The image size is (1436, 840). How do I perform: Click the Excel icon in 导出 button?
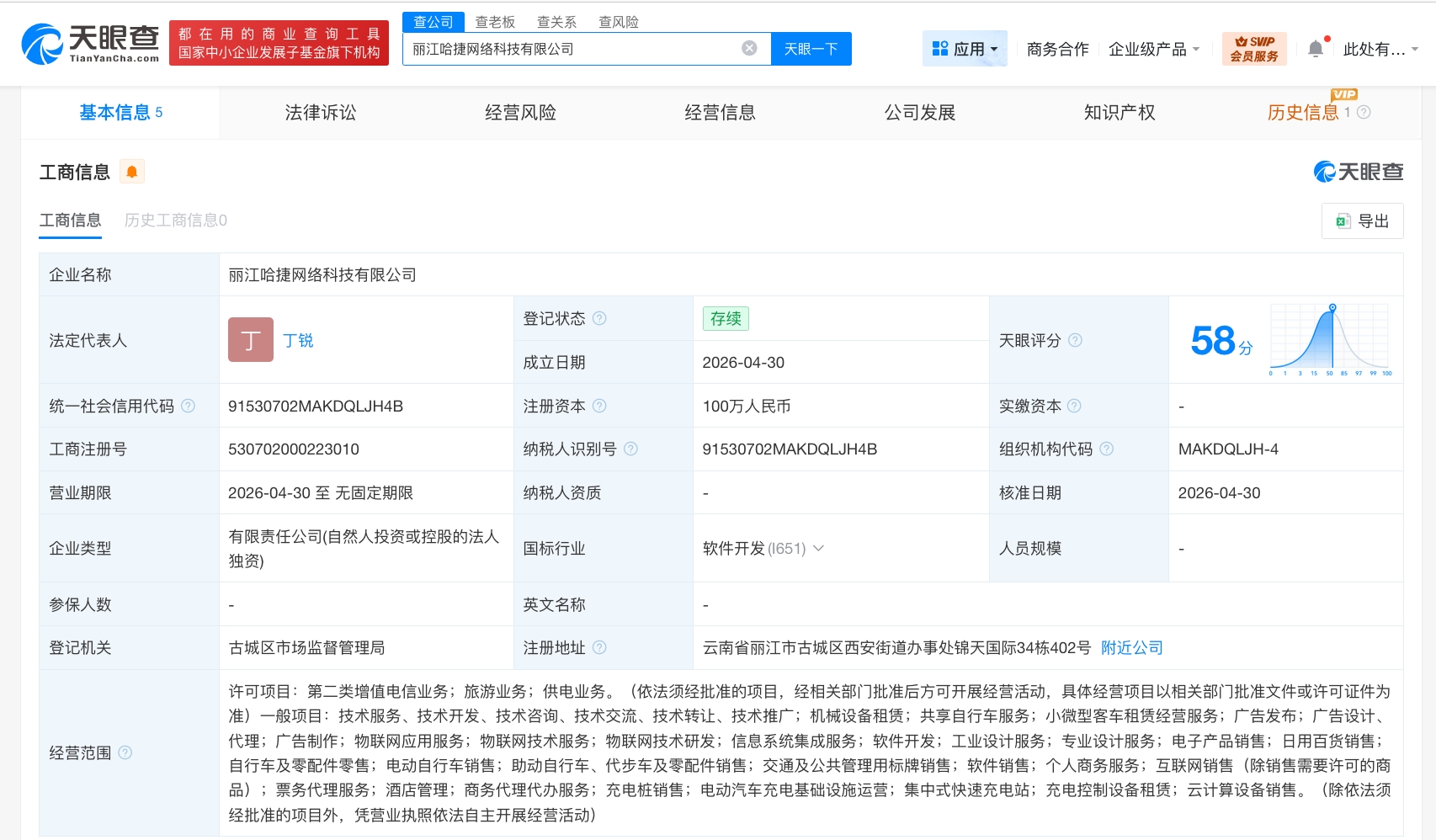[1343, 221]
